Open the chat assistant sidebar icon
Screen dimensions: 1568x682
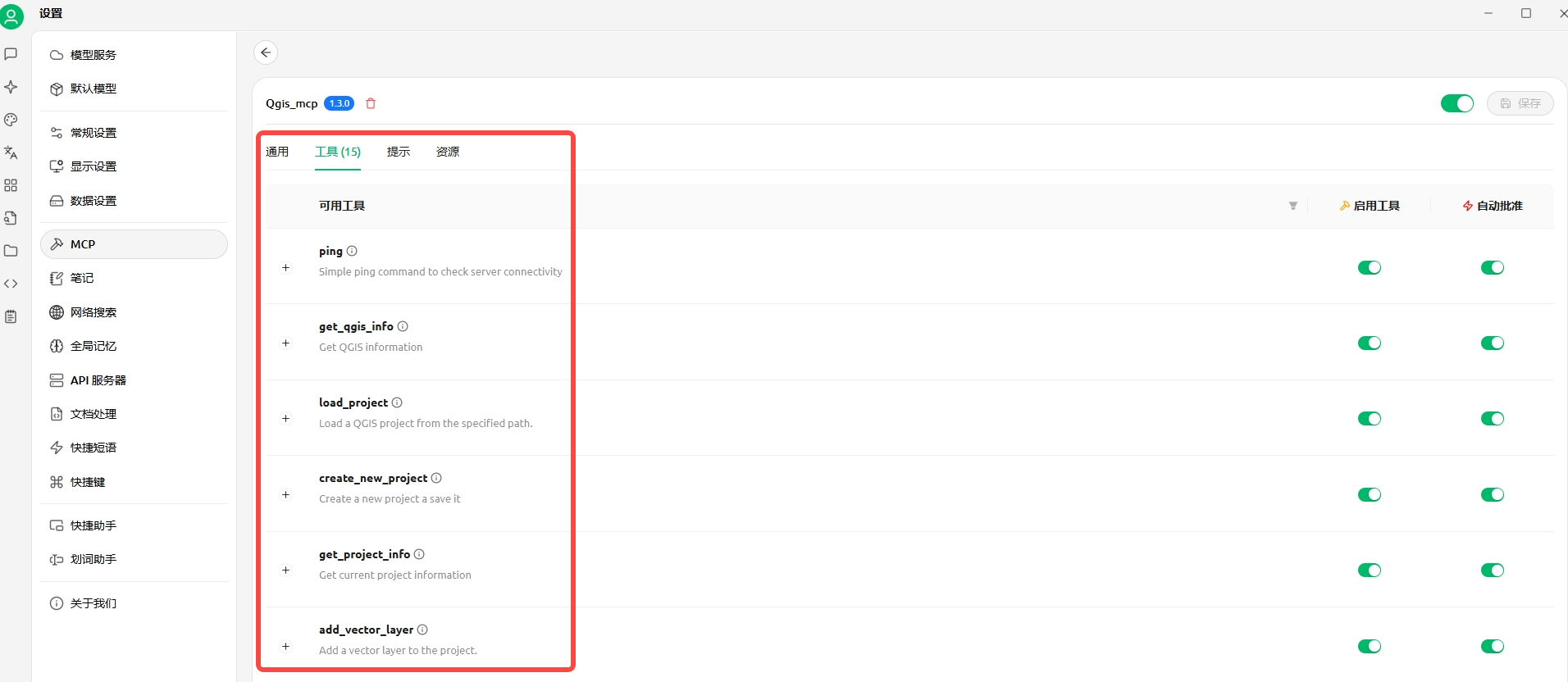pos(11,54)
